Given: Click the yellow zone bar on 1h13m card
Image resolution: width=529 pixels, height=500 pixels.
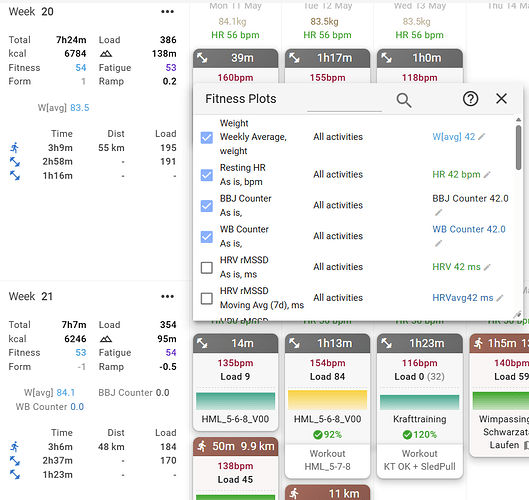Looking at the screenshot, I should pos(327,400).
